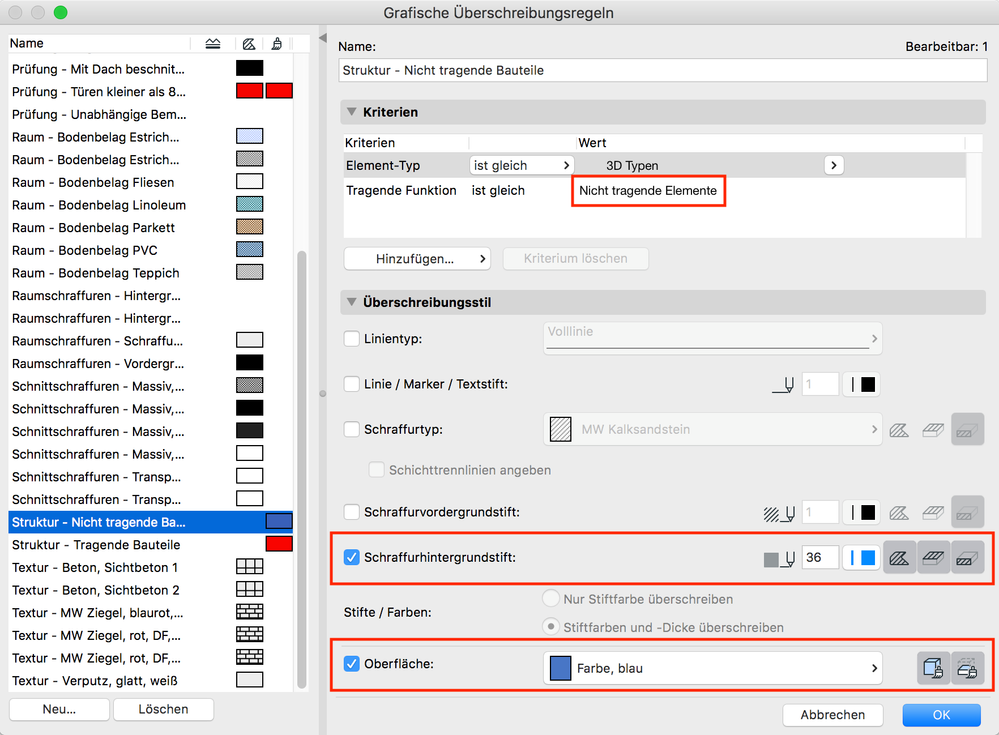
Task: Click the Nicht tragende Elemente value
Action: pyautogui.click(x=648, y=190)
